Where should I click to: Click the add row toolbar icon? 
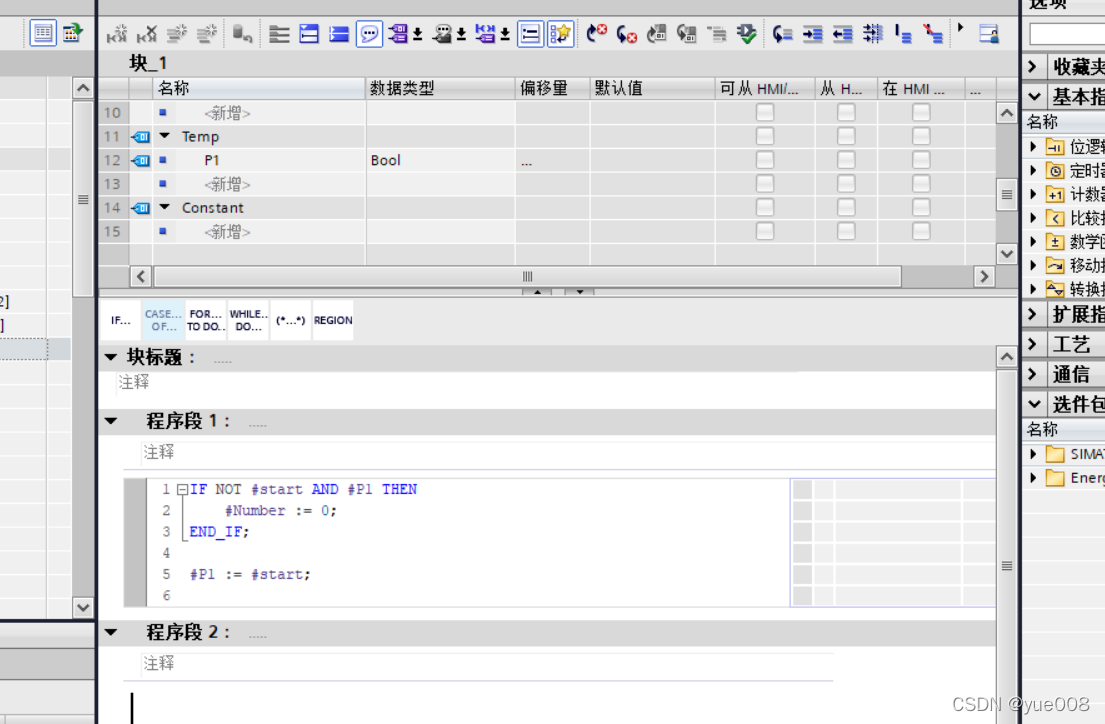[207, 33]
